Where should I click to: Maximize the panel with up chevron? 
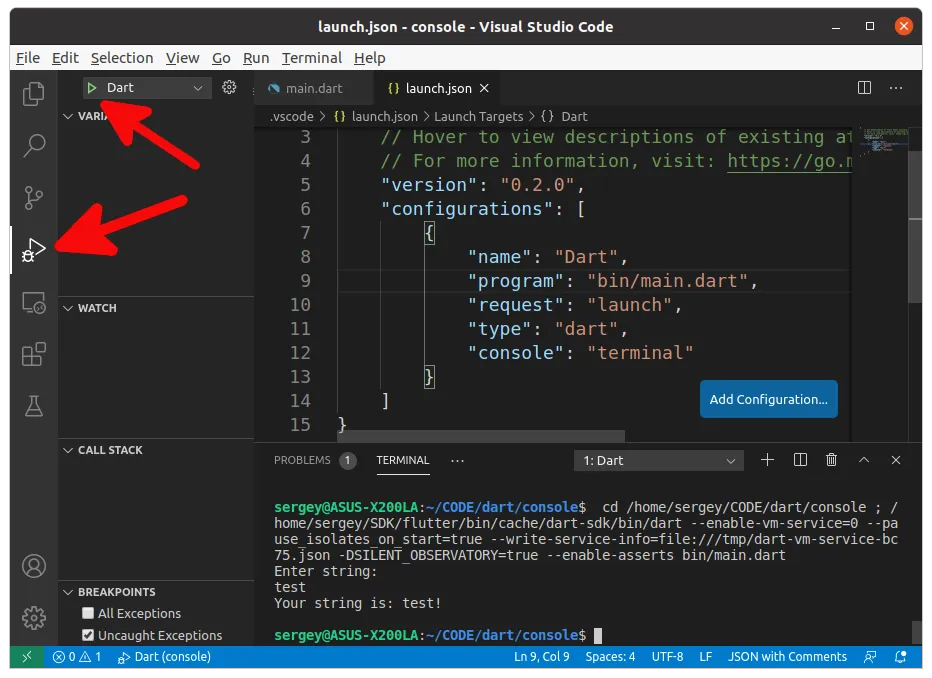(x=864, y=460)
